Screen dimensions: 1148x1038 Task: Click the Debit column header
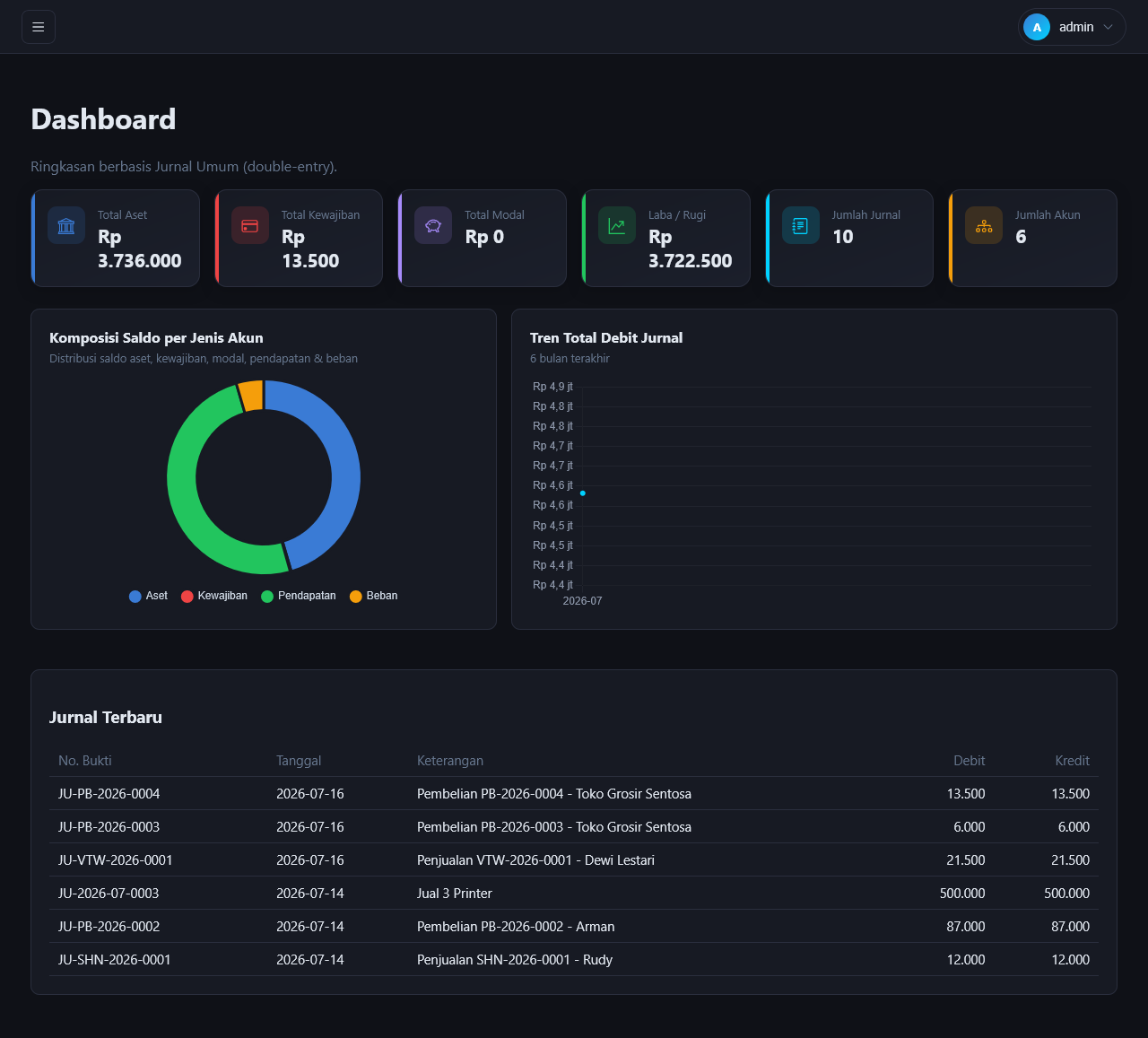pyautogui.click(x=969, y=761)
